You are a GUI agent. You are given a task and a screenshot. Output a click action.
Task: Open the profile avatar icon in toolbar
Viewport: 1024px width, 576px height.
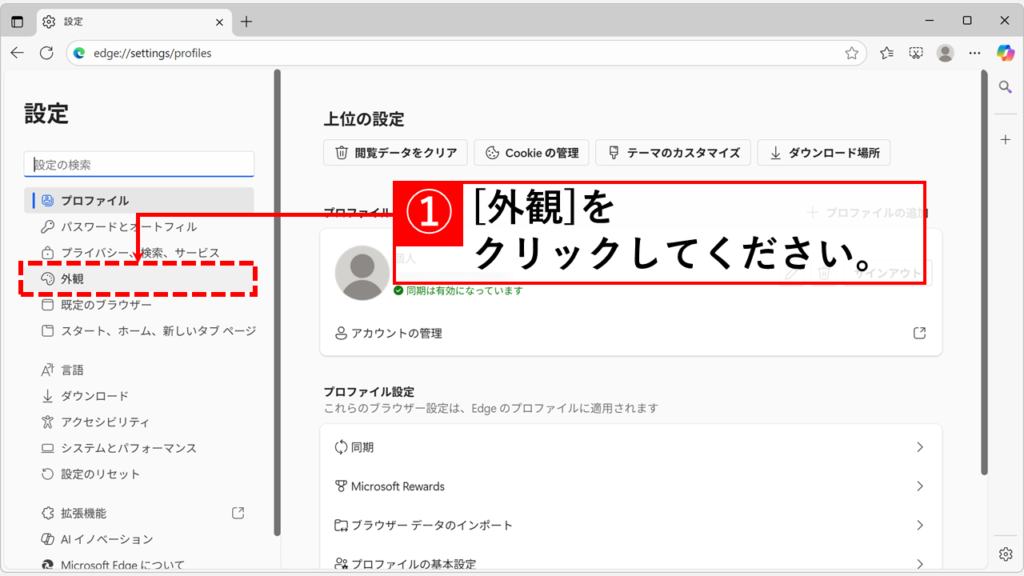(x=946, y=53)
